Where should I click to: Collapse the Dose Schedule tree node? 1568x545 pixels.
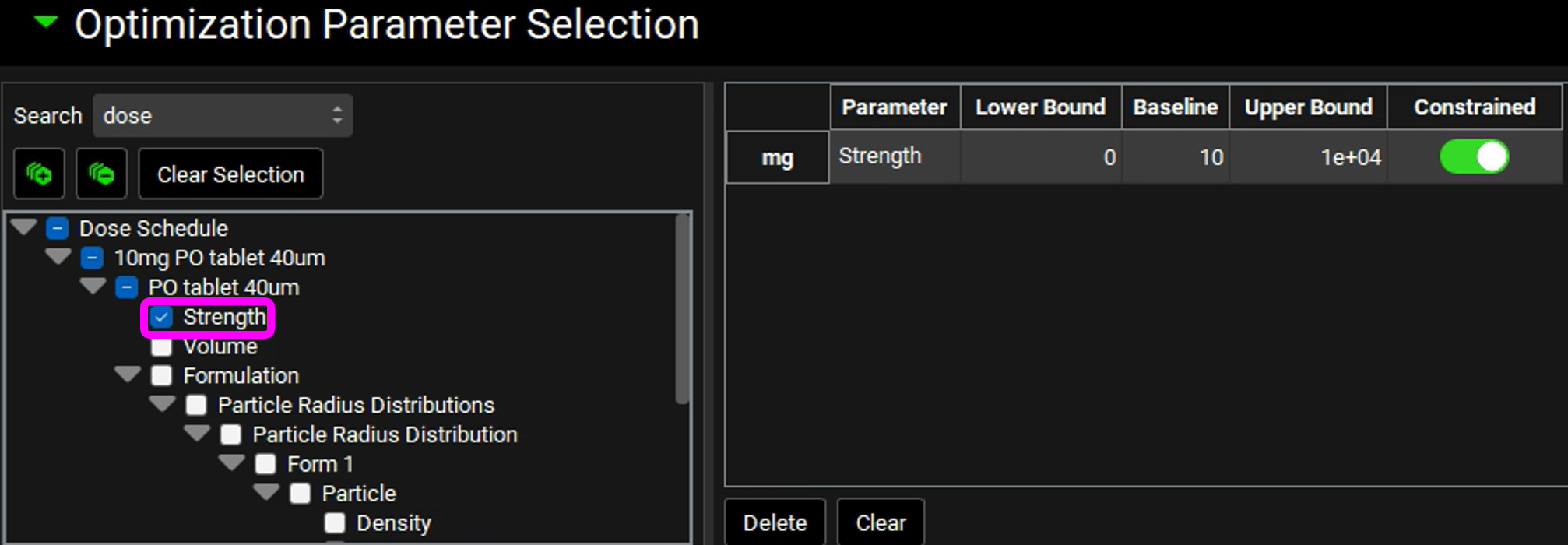[24, 227]
